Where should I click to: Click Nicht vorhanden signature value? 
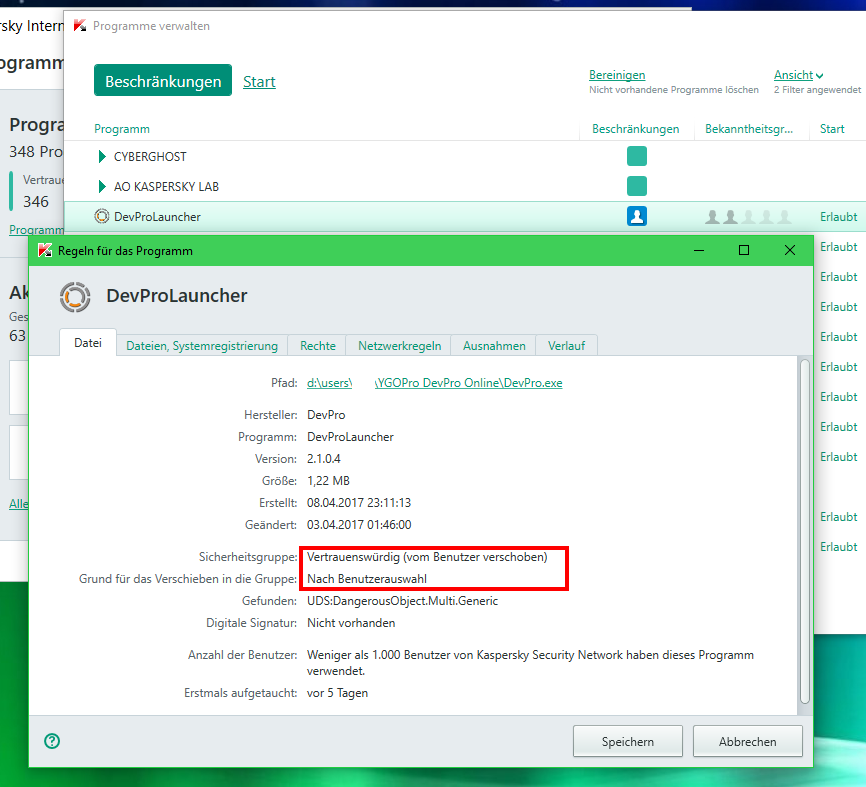(351, 622)
